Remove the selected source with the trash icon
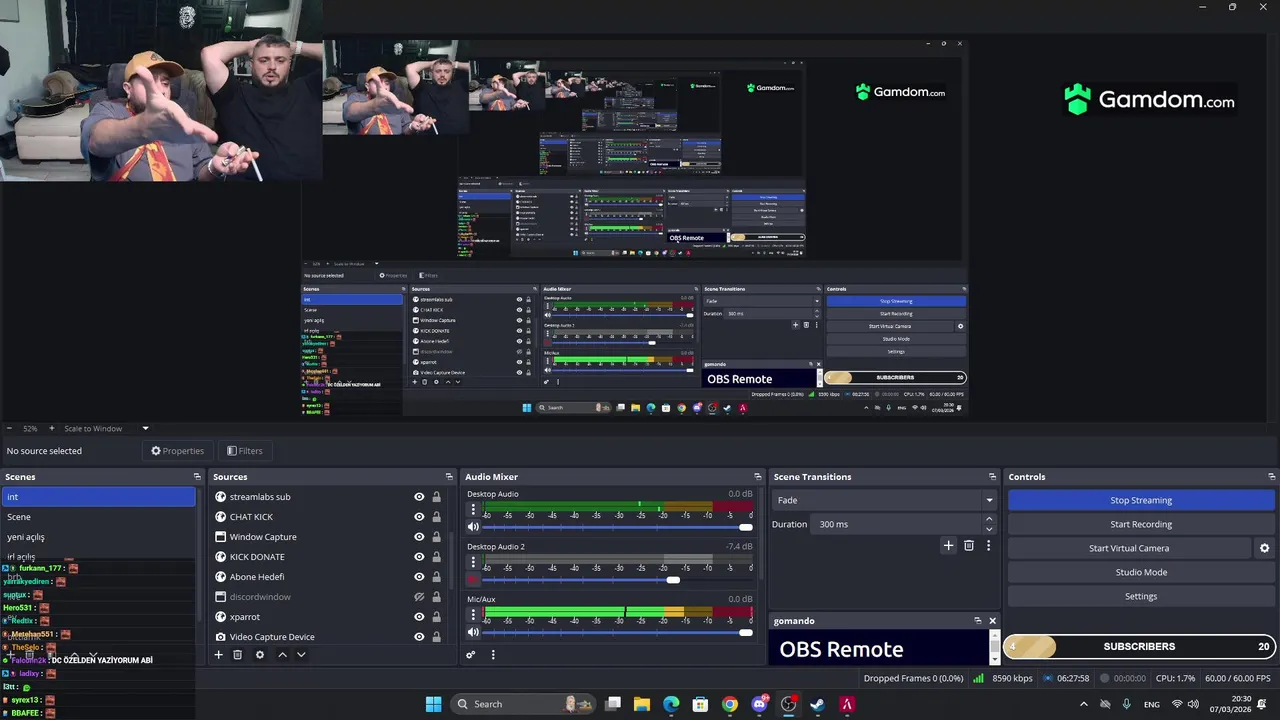 [x=238, y=655]
